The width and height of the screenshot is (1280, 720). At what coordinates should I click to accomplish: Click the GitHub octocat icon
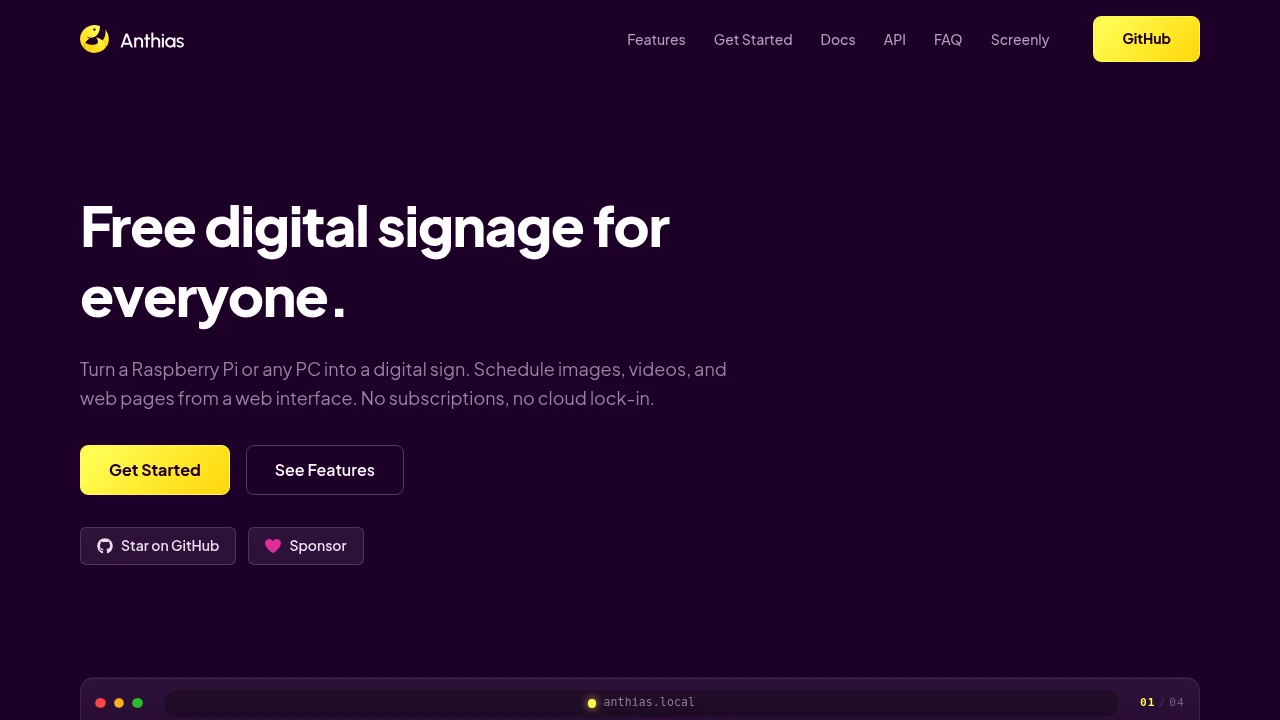[105, 546]
